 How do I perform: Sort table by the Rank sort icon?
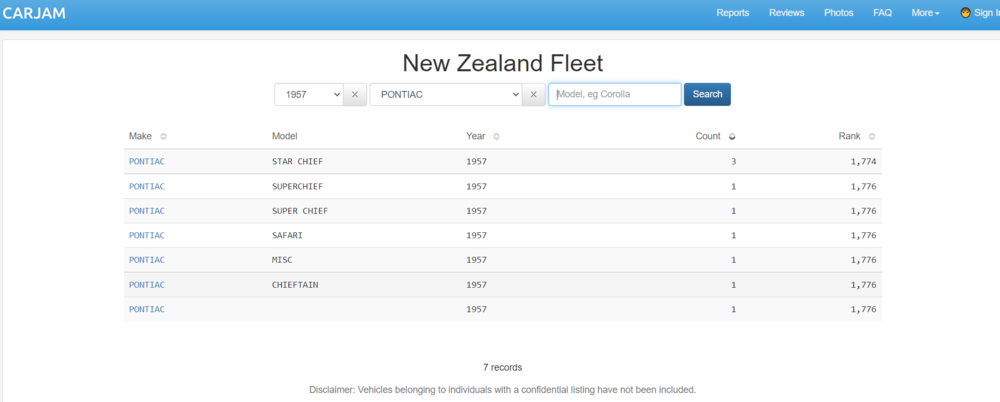[872, 137]
